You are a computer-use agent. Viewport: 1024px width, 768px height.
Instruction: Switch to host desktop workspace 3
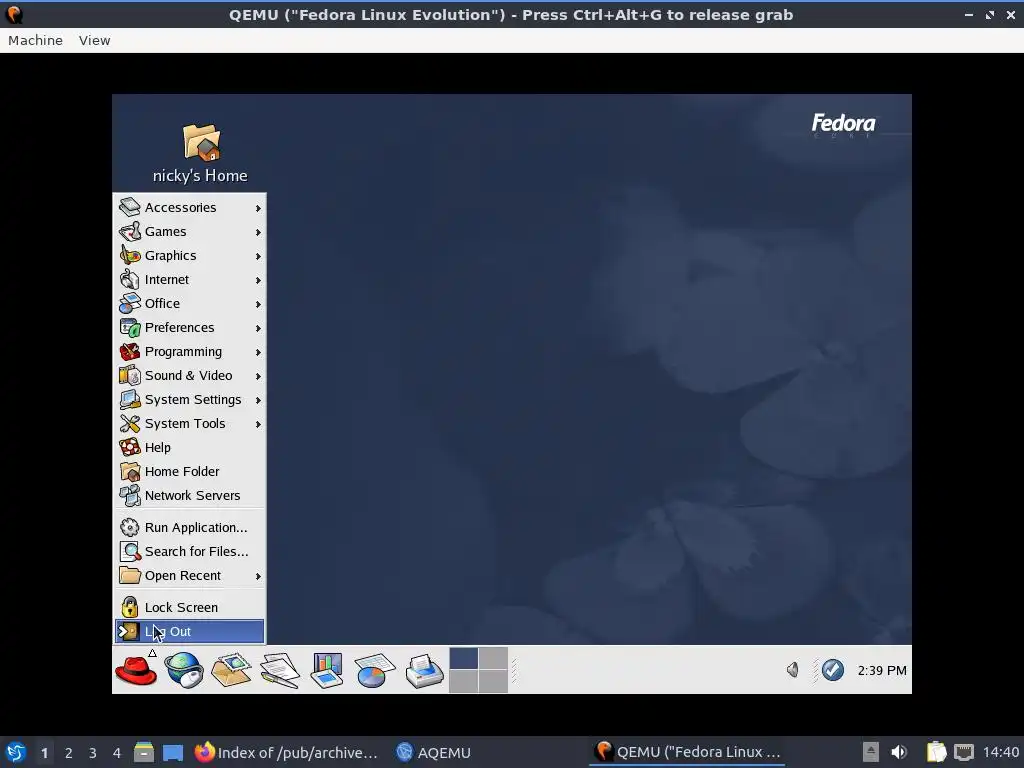coord(93,753)
